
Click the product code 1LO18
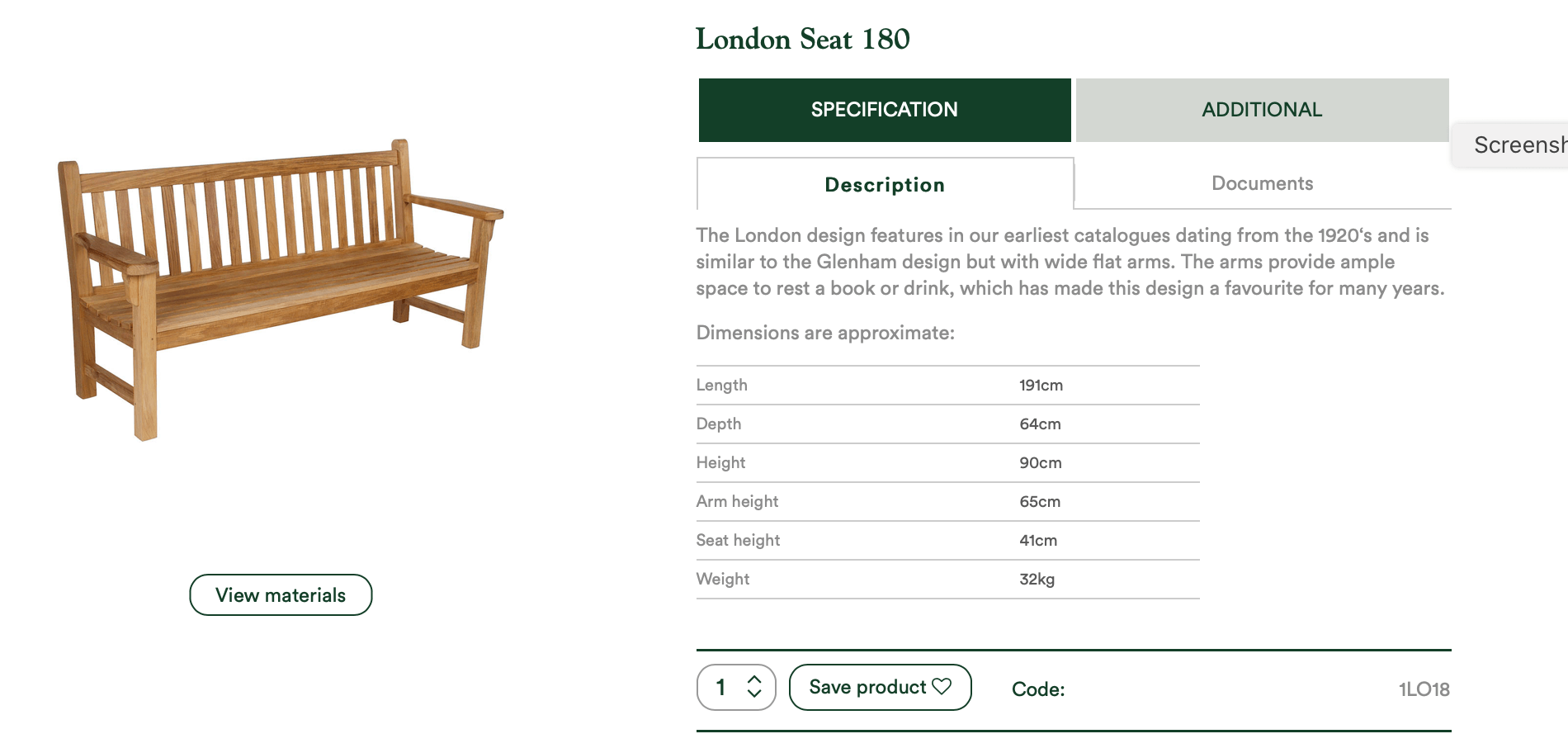[1424, 689]
